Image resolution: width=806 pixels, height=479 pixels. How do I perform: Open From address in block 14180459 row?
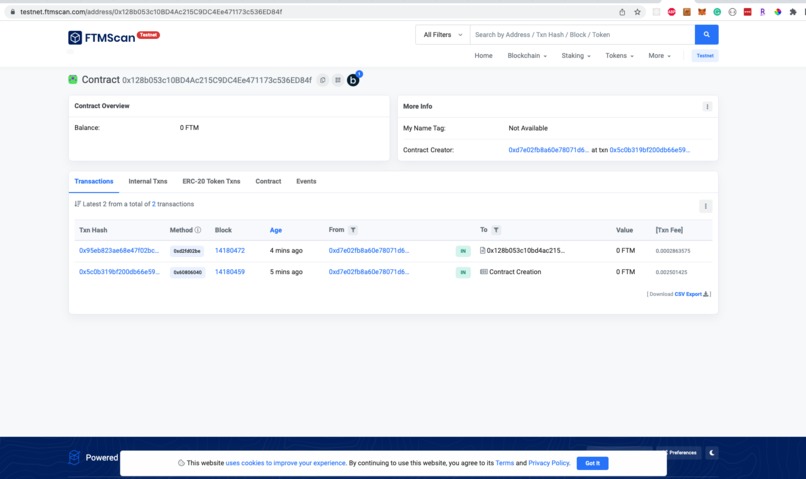coord(369,272)
